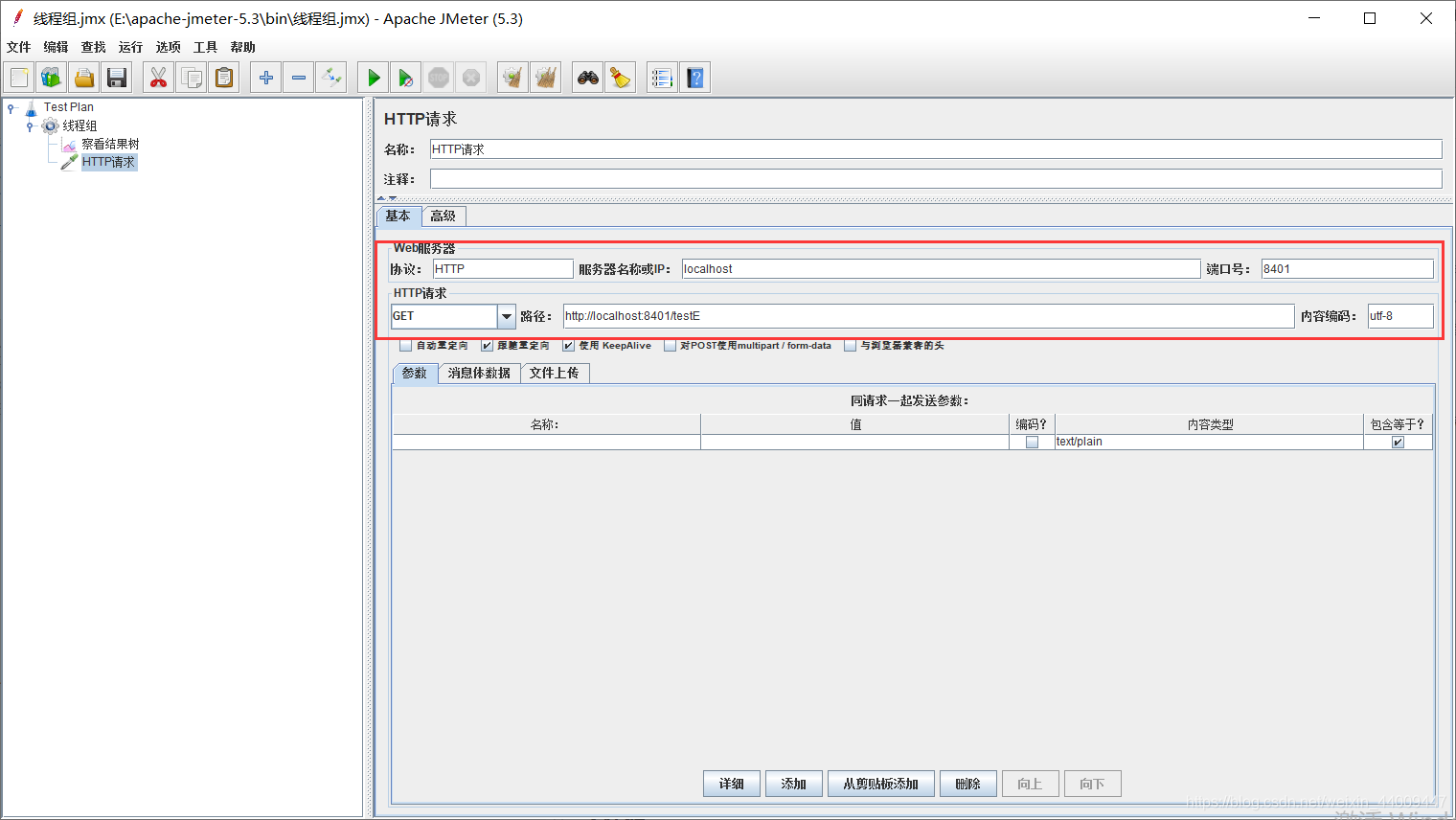Switch to the 文件上传 tab
This screenshot has width=1456, height=820.
(x=555, y=373)
